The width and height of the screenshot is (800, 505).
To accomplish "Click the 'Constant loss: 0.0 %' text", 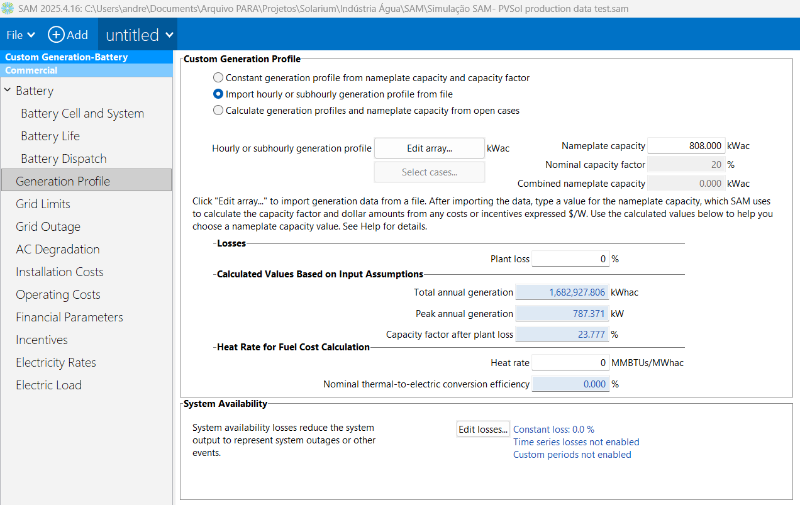I will coord(554,430).
